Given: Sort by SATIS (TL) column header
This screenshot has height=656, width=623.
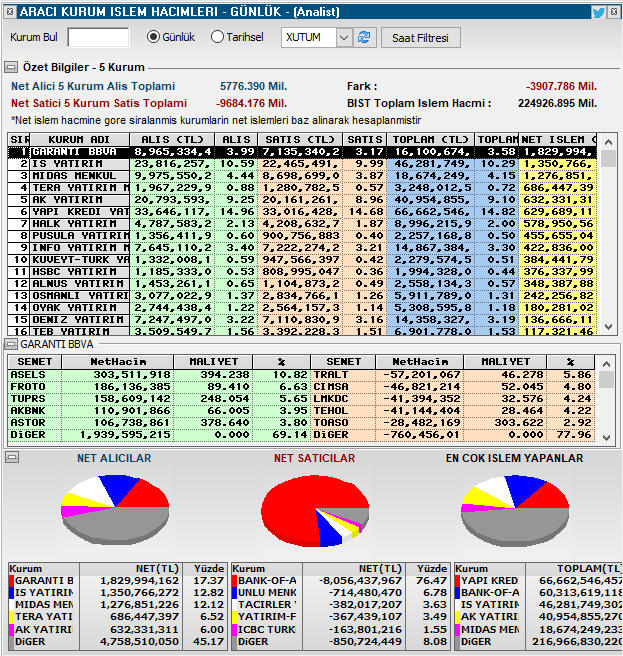Looking at the screenshot, I should click(x=300, y=140).
